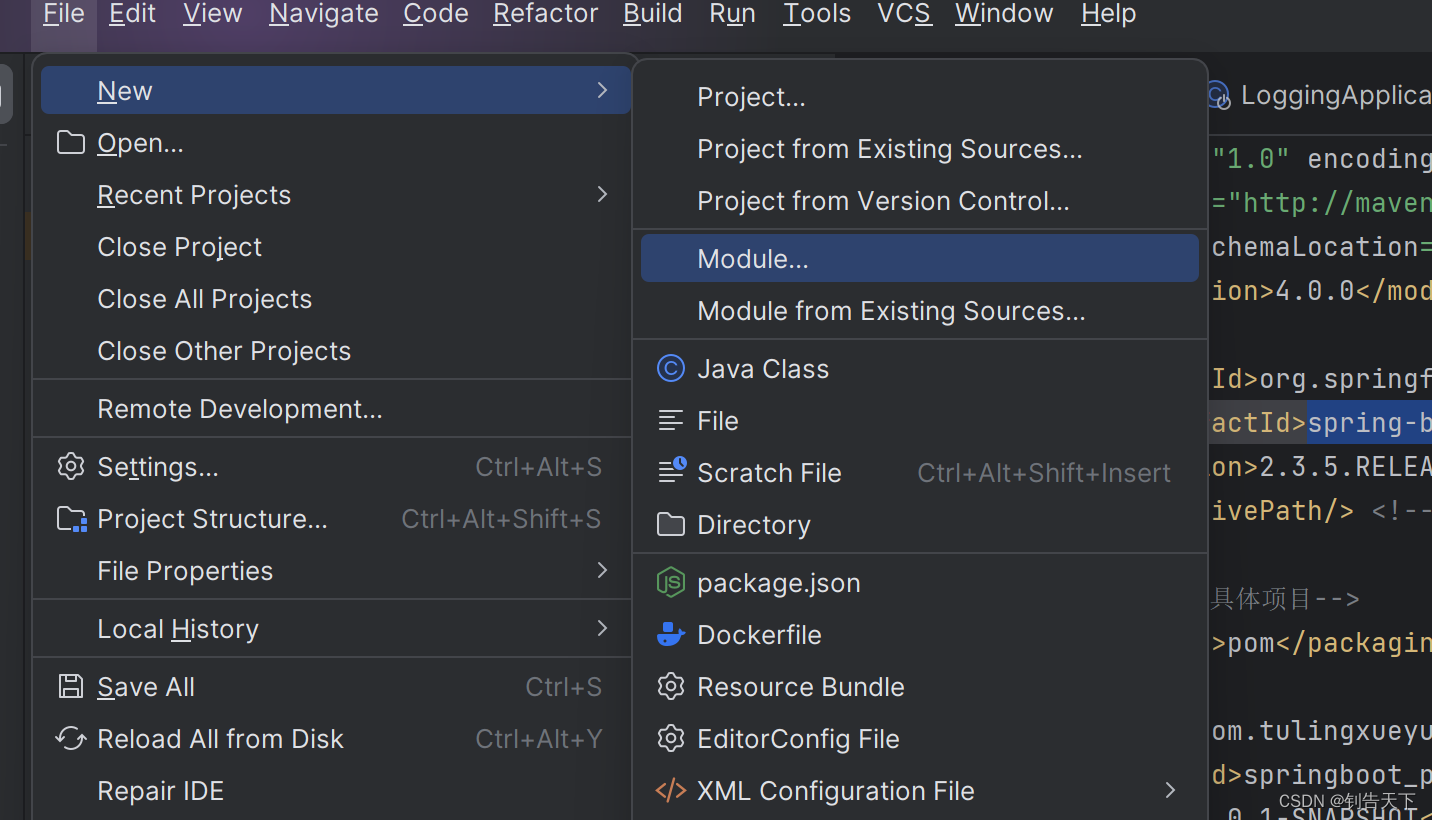Viewport: 1432px width, 820px height.
Task: Create a new EditorConfig File
Action: [x=920, y=739]
